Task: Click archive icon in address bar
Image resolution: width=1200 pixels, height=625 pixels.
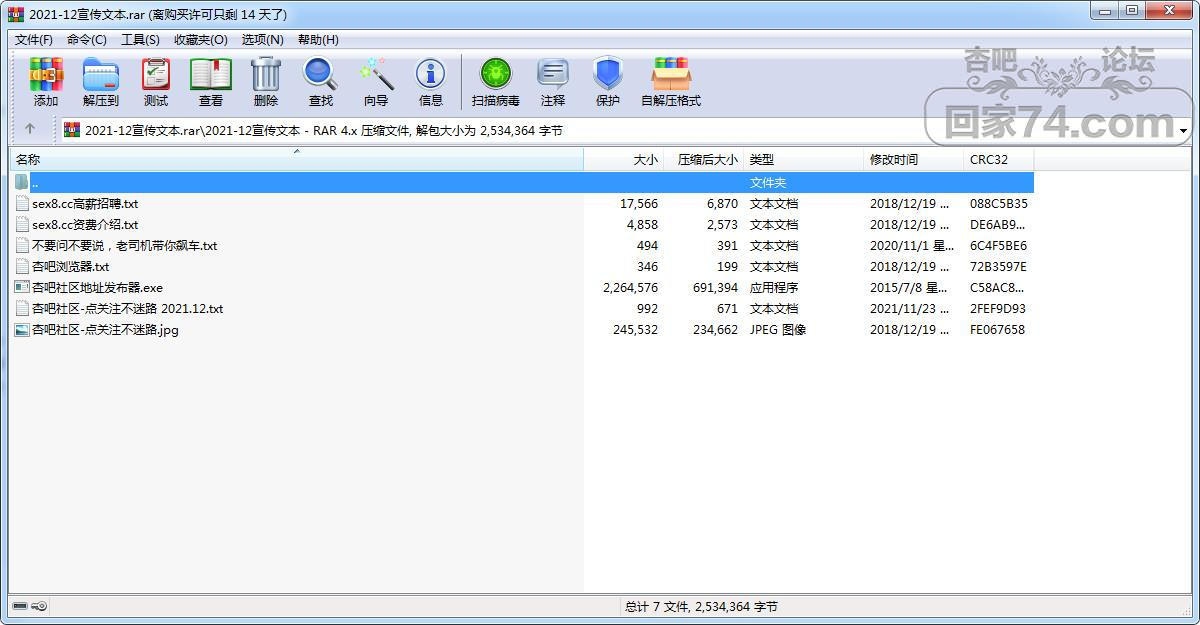Action: click(x=72, y=130)
